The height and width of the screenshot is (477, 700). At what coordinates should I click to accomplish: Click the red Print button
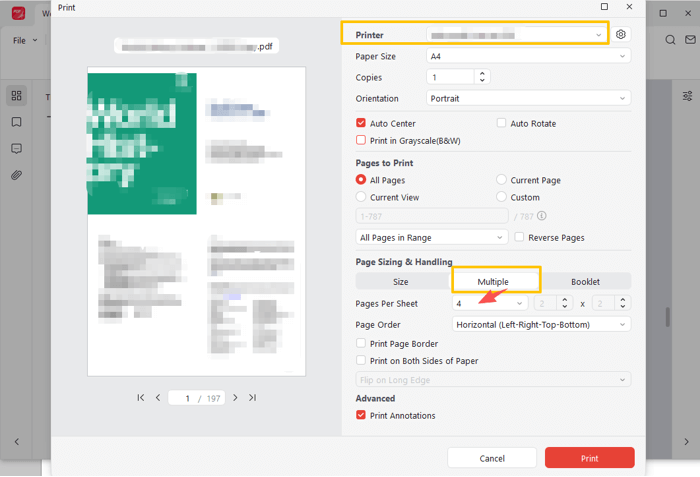tap(589, 458)
